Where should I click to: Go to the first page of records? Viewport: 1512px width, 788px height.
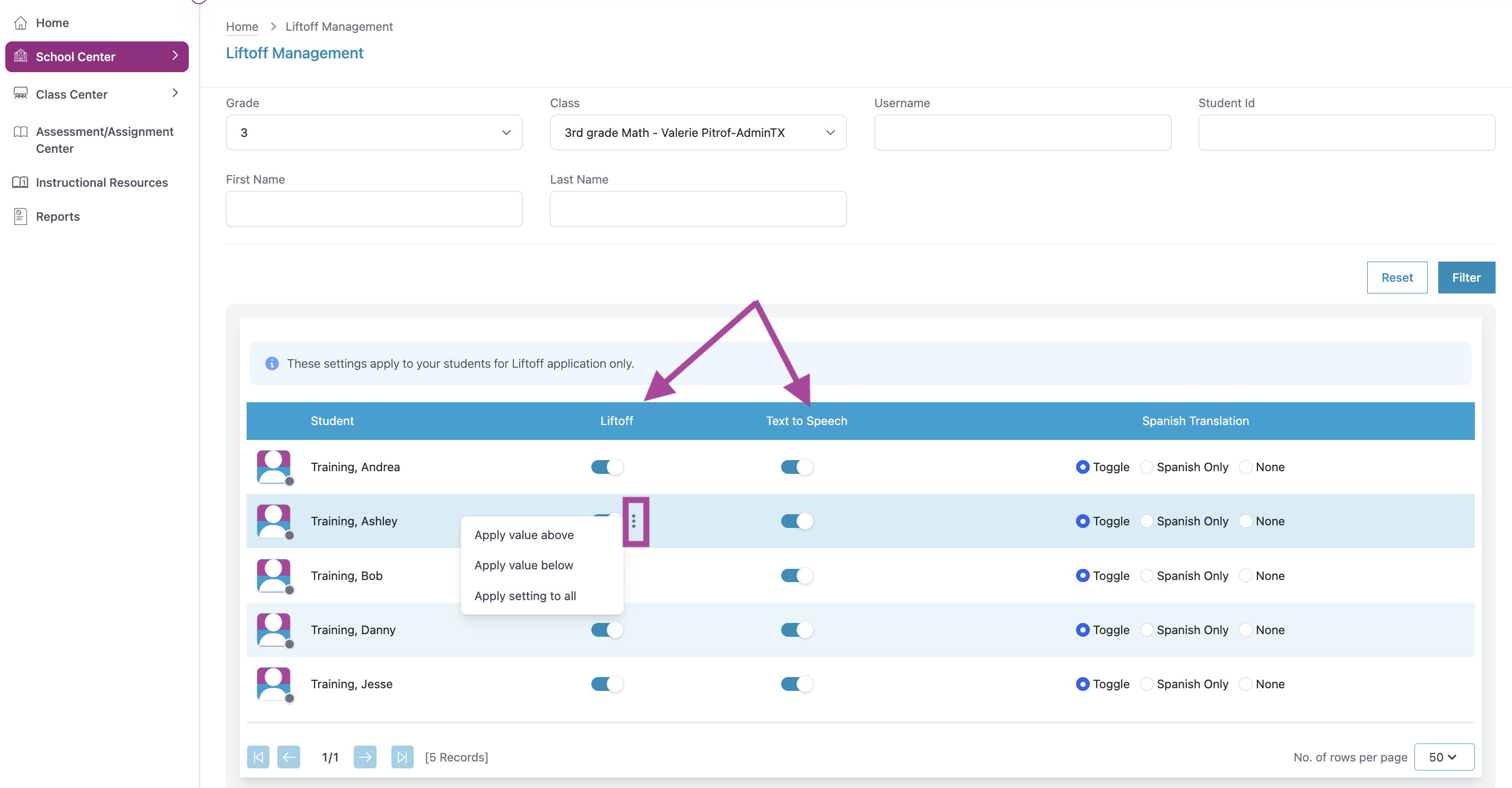click(258, 757)
